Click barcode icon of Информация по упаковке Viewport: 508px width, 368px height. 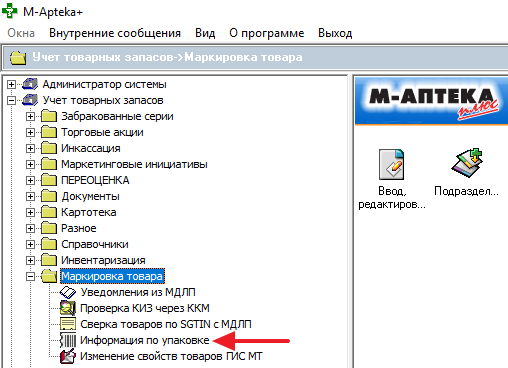click(x=68, y=340)
